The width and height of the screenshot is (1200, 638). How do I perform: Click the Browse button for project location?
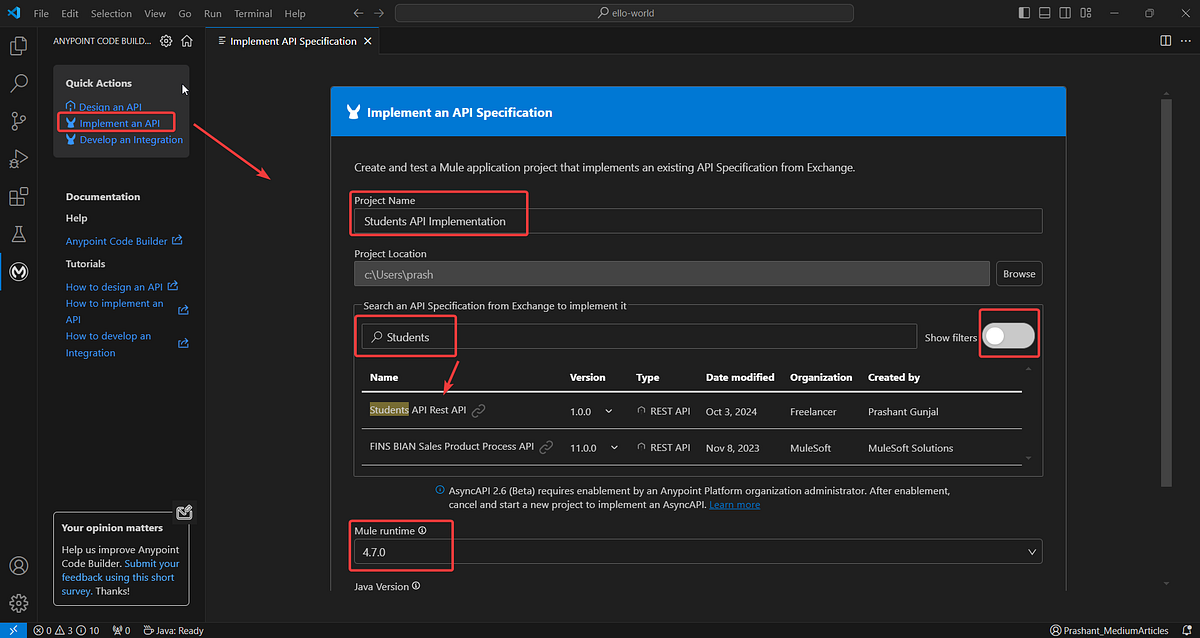(x=1018, y=273)
